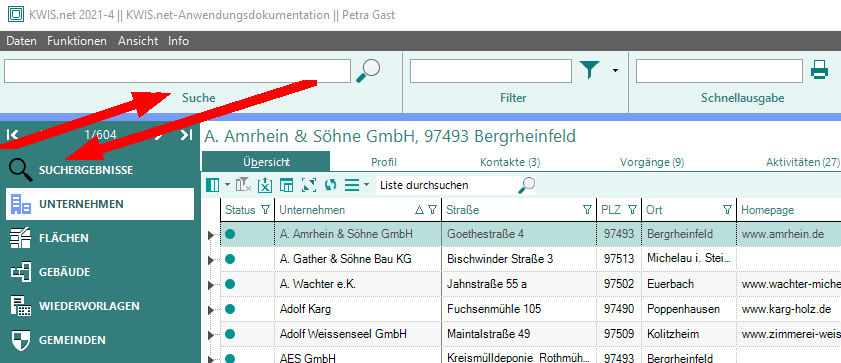Select the cell Goethestraße 4
This screenshot has width=841, height=363.
[519, 234]
